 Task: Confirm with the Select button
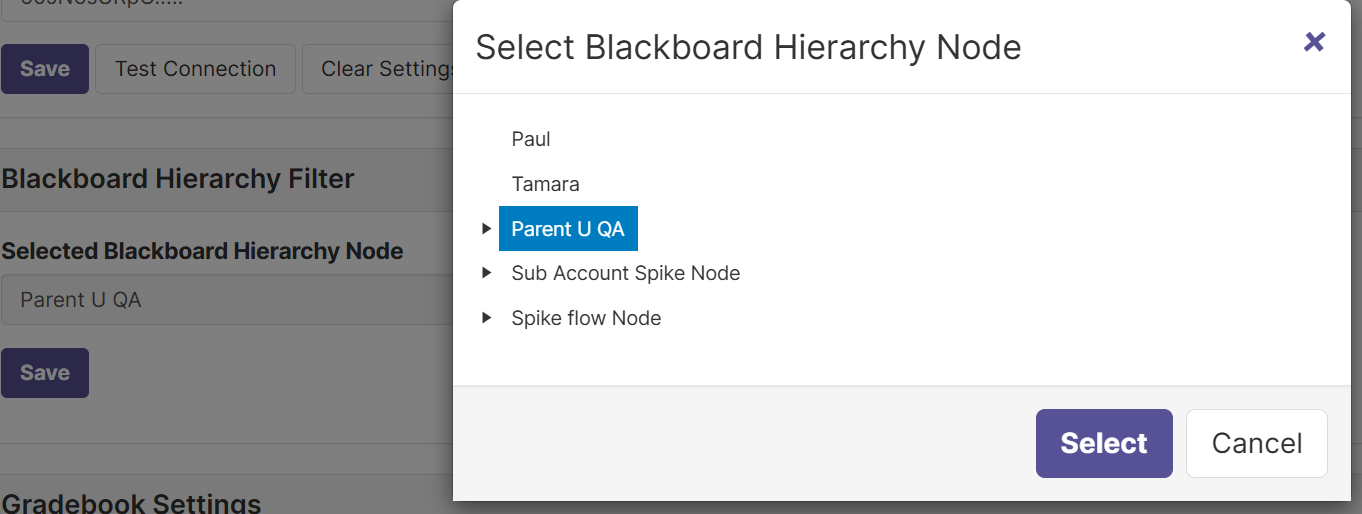pos(1104,443)
